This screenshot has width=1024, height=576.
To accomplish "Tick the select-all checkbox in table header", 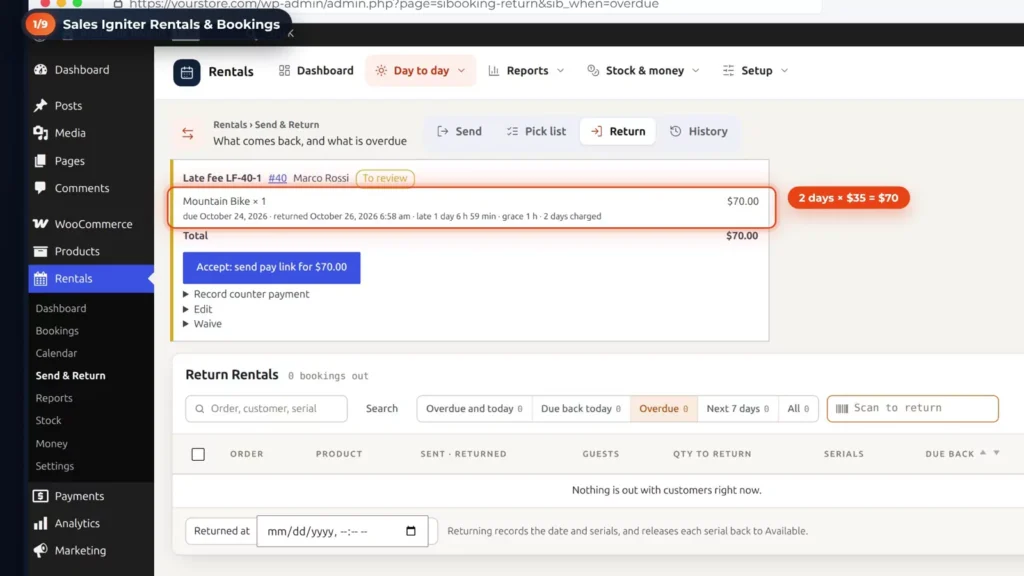I will [198, 455].
